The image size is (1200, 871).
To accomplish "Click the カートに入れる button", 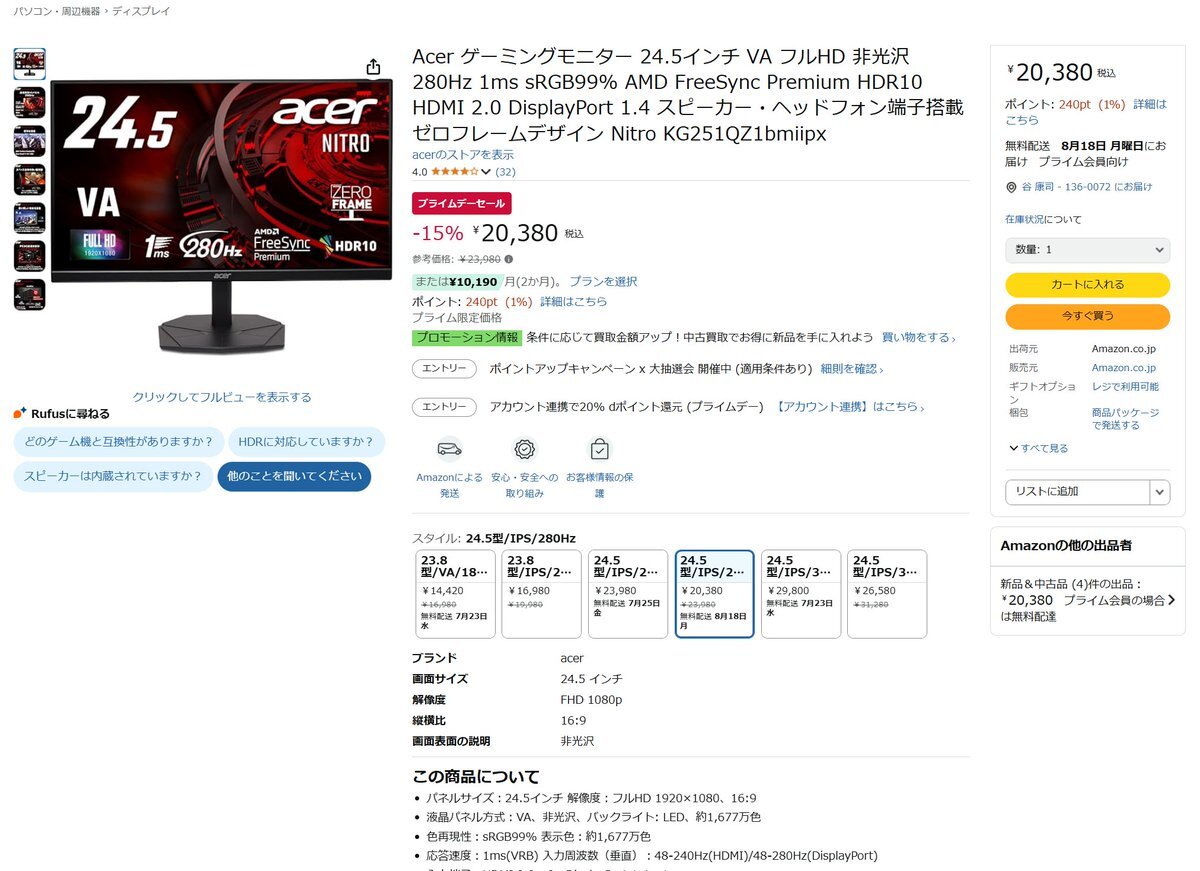I will [x=1087, y=285].
